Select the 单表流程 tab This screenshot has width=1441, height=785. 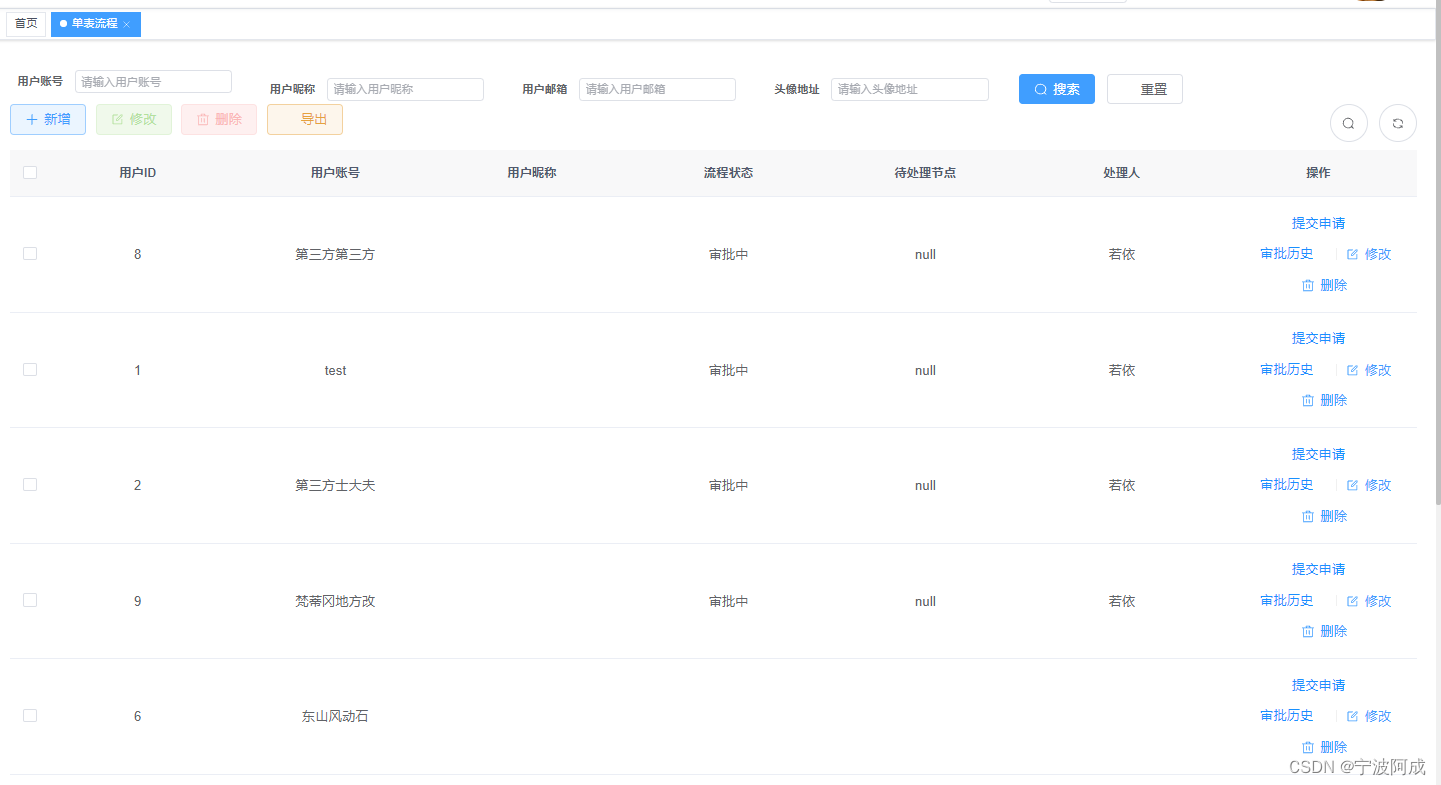tap(95, 24)
